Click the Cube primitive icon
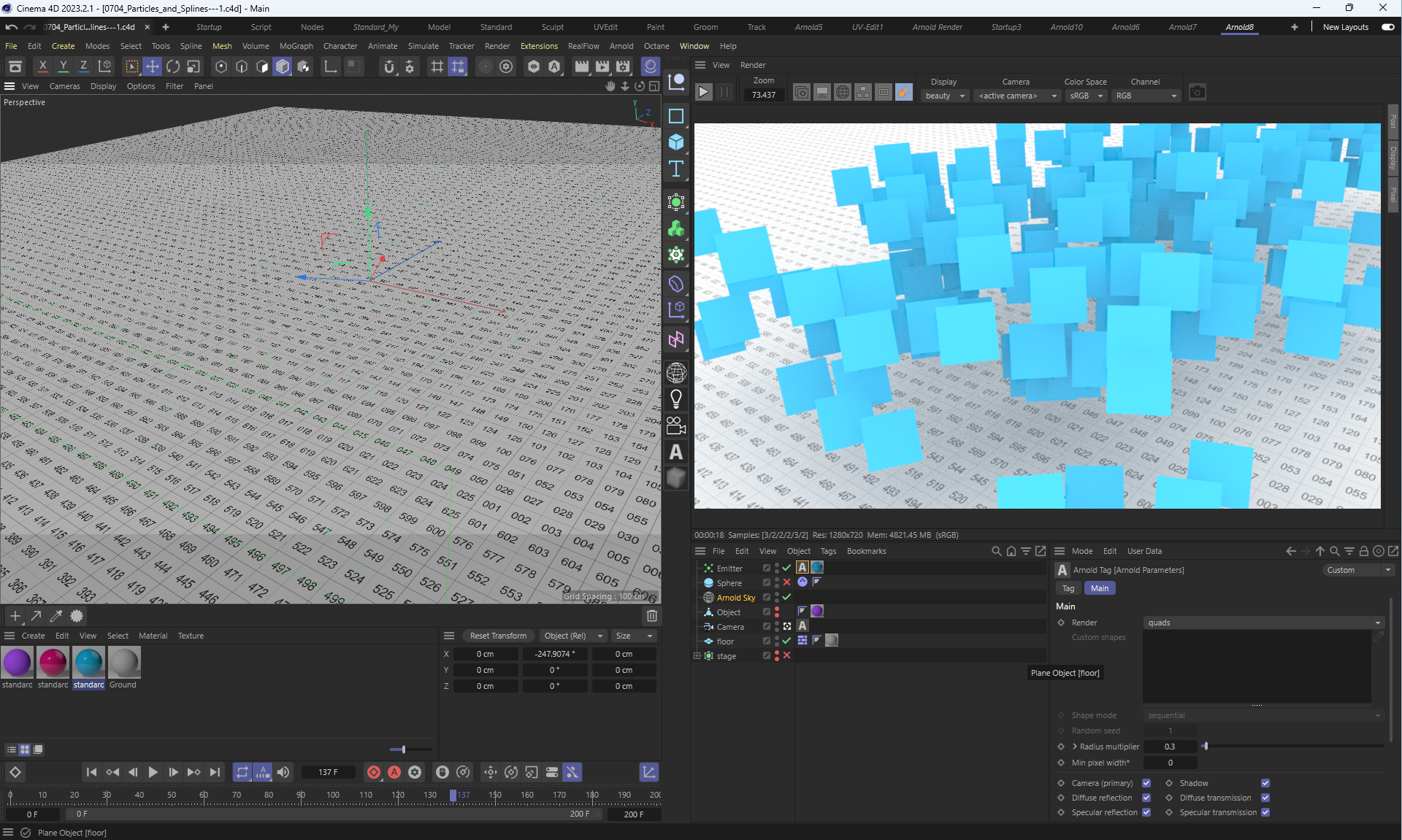The image size is (1402, 840). 676,142
